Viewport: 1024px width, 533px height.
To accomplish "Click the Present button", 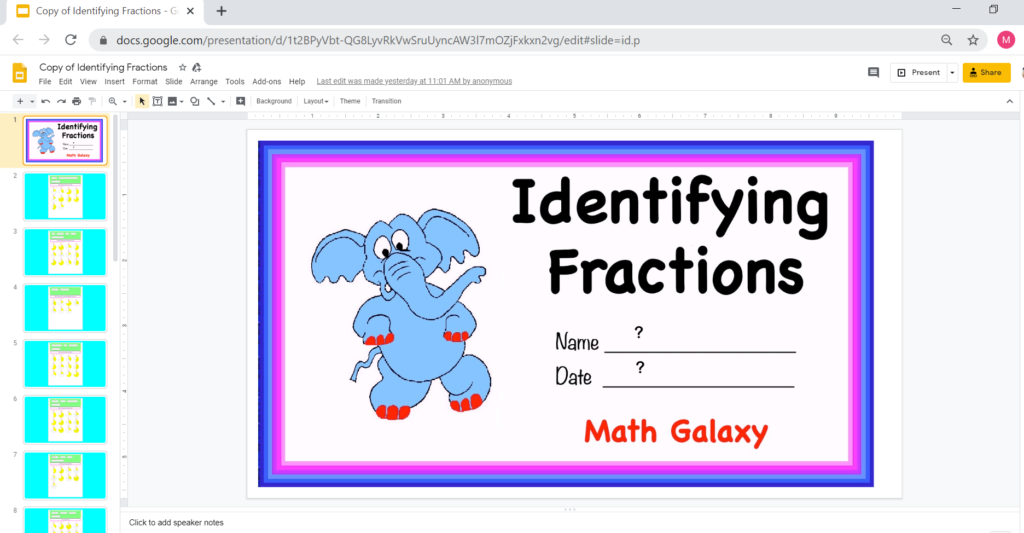I will [918, 73].
